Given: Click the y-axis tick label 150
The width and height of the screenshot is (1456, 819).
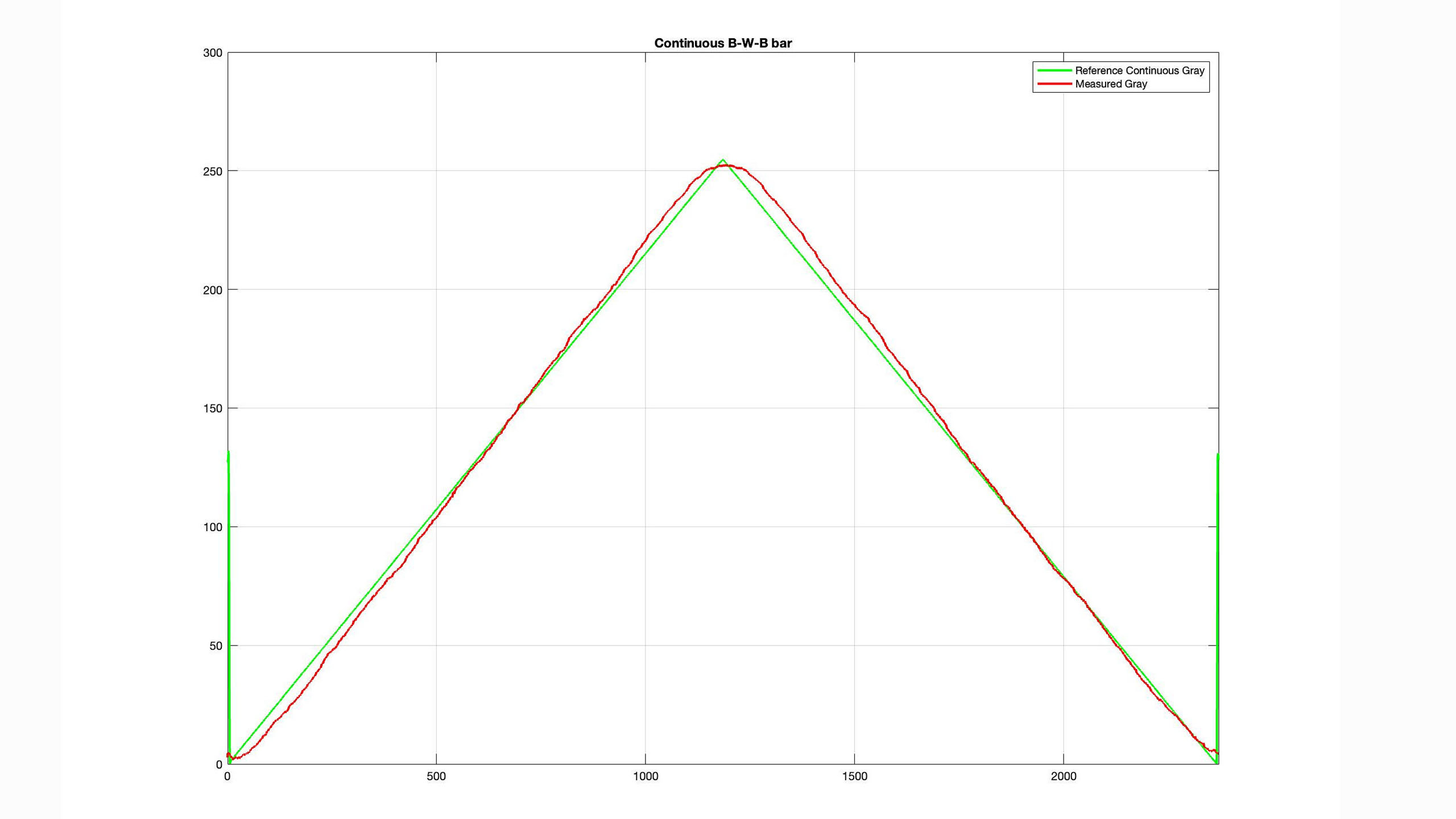Looking at the screenshot, I should 213,408.
